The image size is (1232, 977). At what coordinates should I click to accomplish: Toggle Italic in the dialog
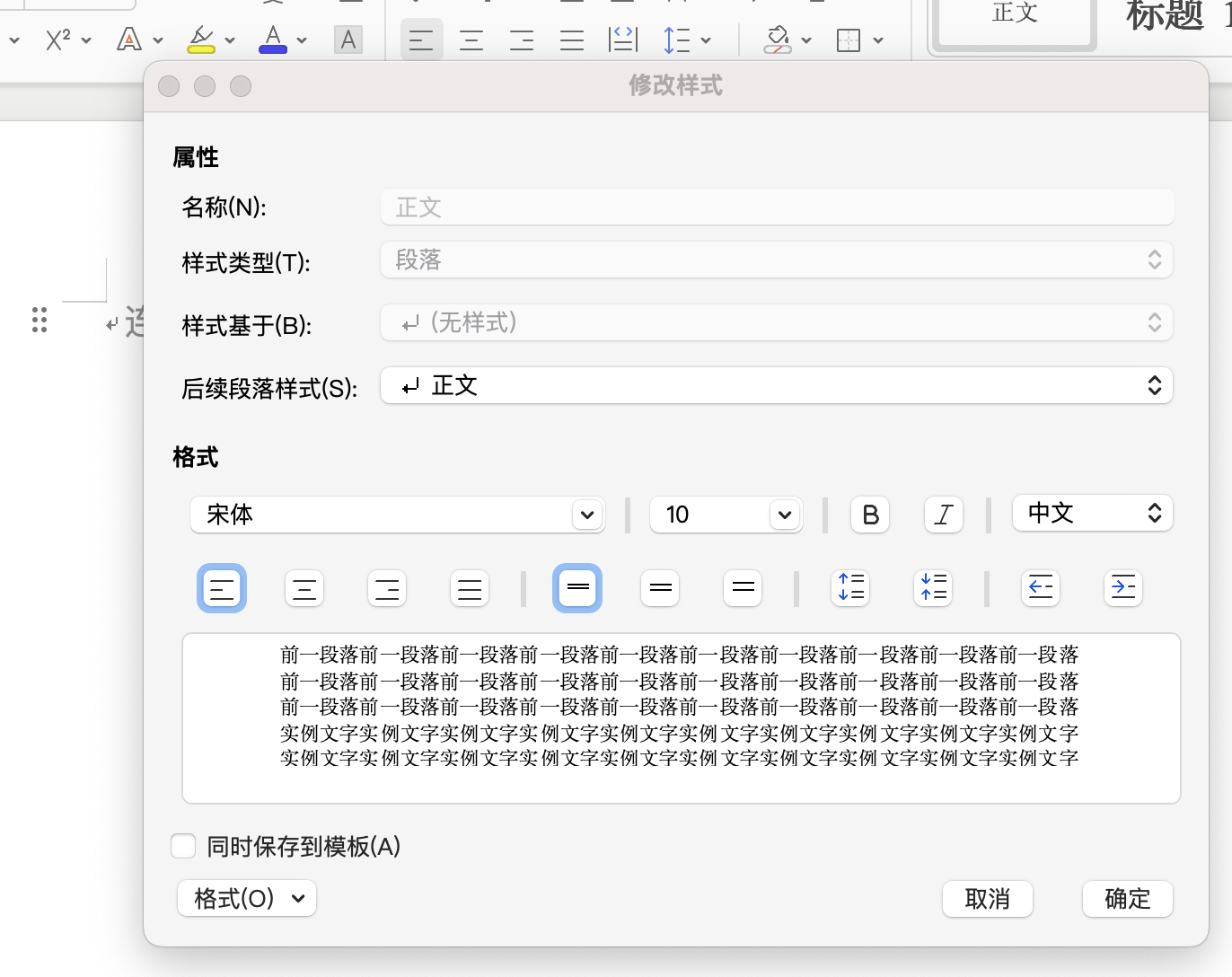944,515
